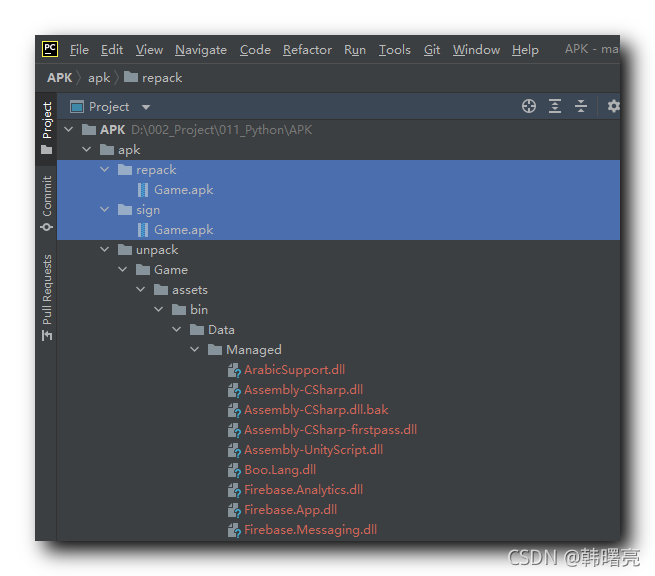655x576 pixels.
Task: Open the Edit menu
Action: 112,50
